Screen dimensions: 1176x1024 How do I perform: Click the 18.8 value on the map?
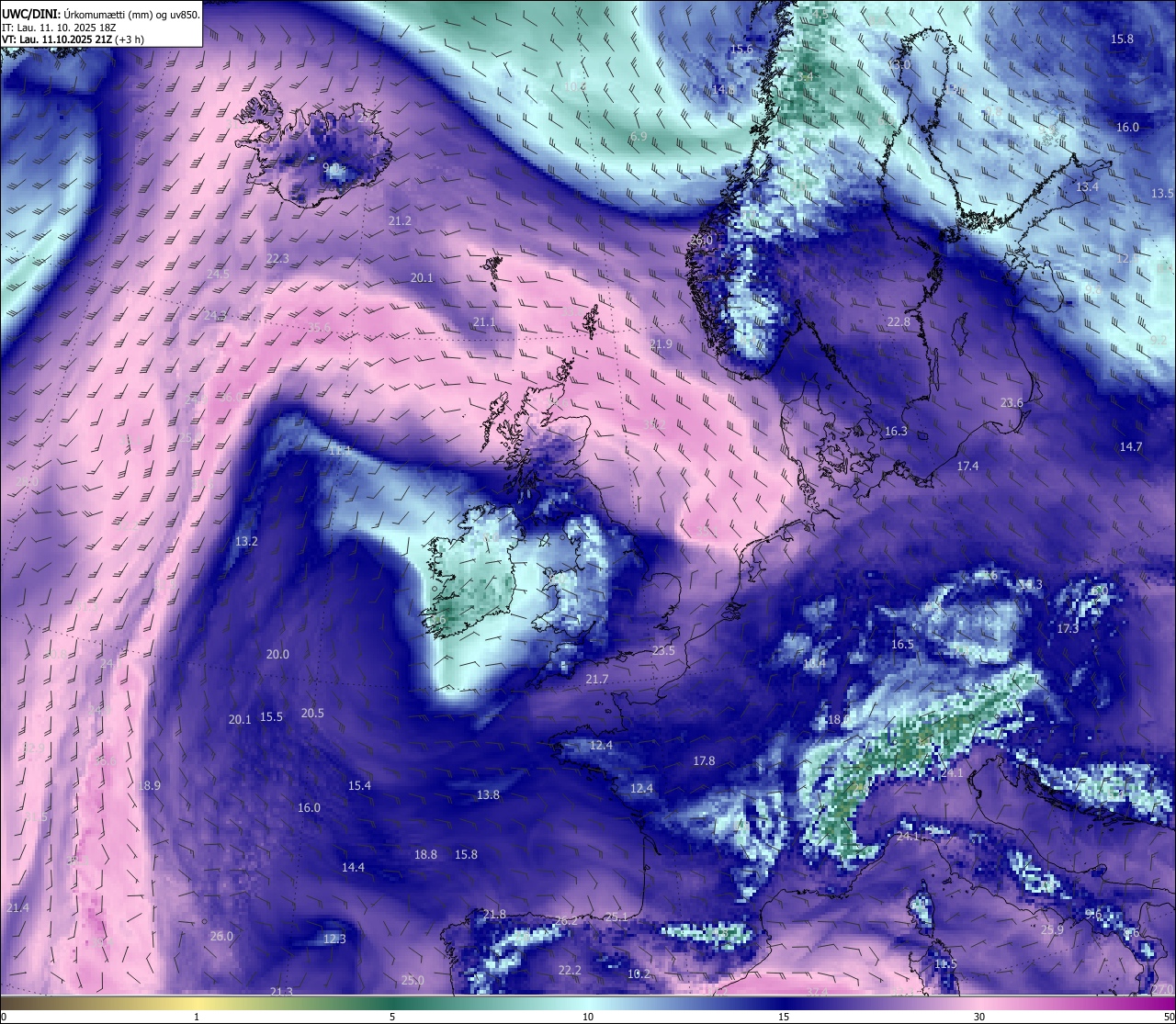click(425, 855)
